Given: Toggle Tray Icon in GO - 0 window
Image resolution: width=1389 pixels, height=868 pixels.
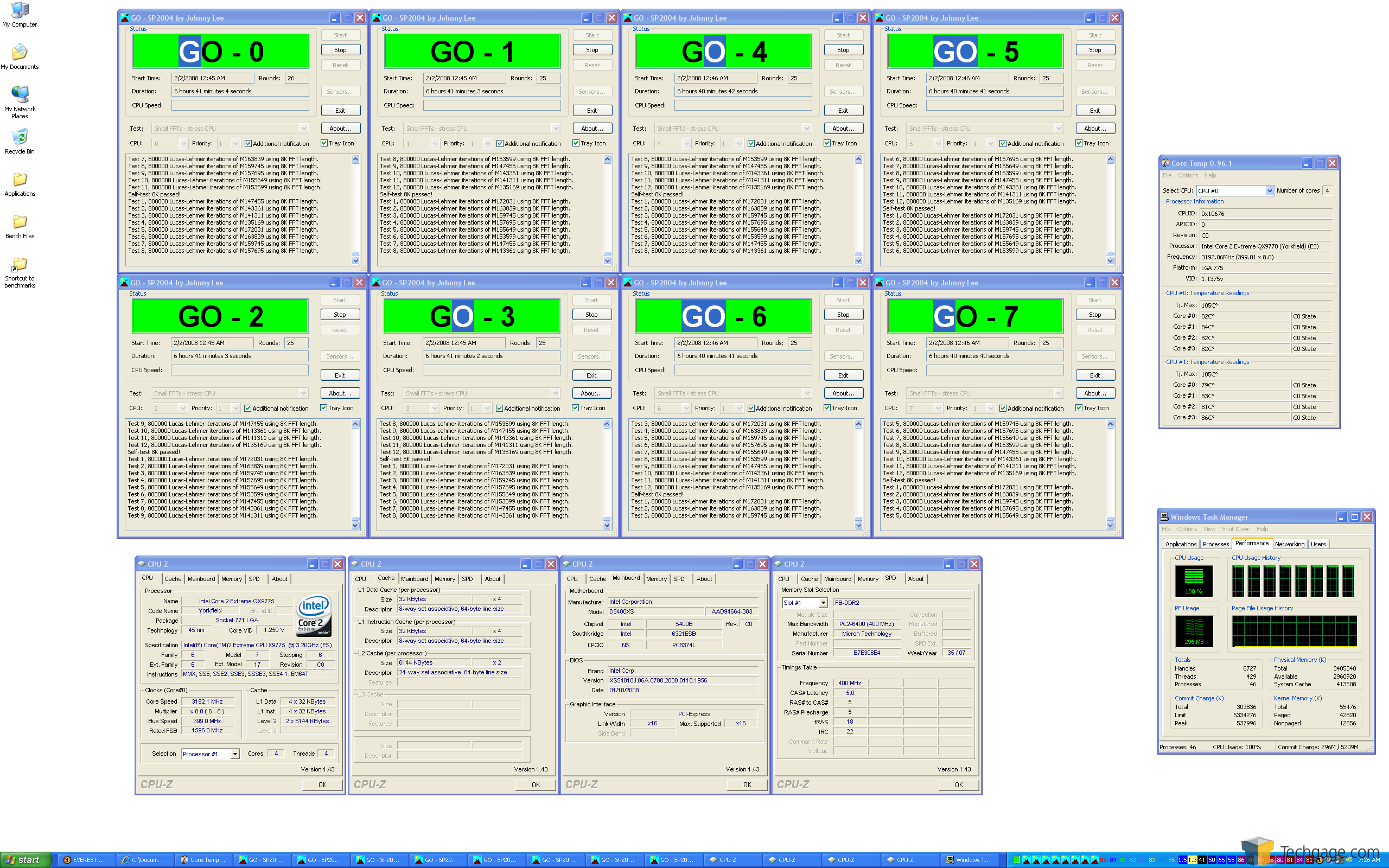Looking at the screenshot, I should tap(337, 144).
